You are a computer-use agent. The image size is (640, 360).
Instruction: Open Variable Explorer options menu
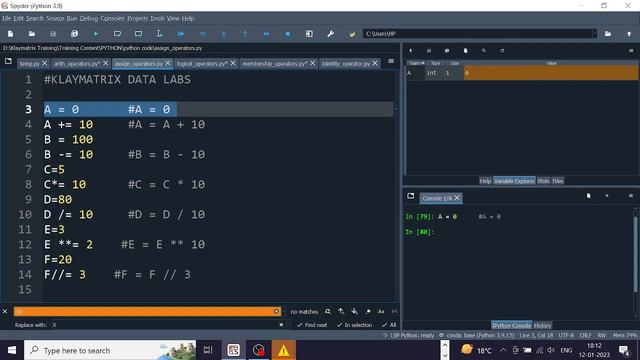click(631, 51)
